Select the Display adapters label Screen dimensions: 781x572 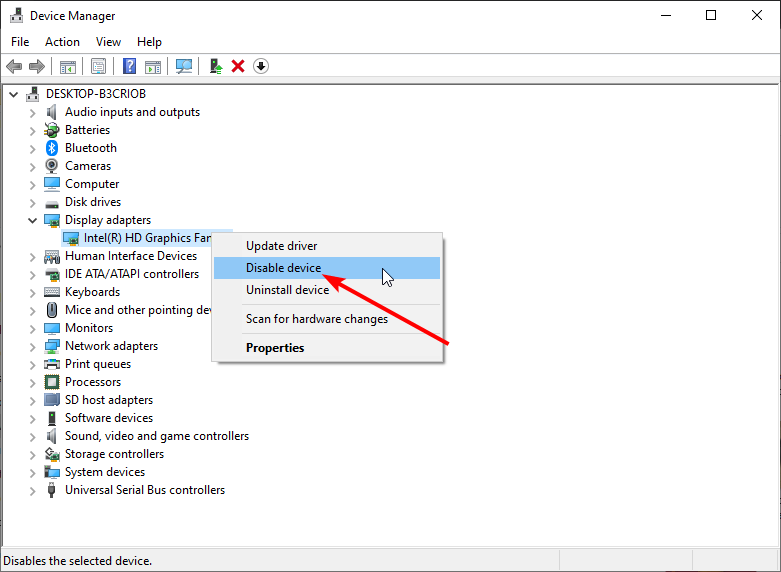(108, 220)
